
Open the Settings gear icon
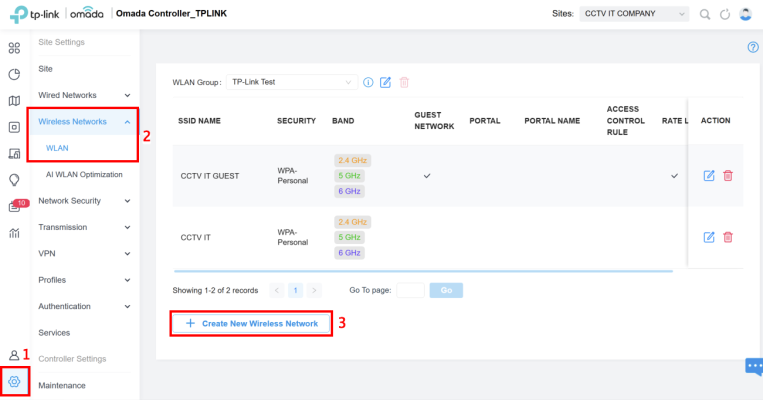[14, 382]
